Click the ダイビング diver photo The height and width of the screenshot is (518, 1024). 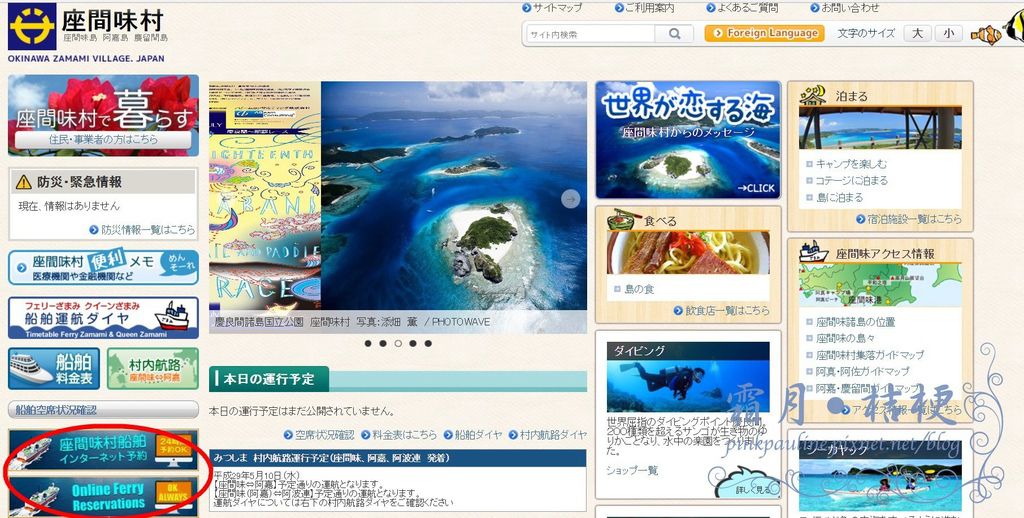tap(688, 385)
